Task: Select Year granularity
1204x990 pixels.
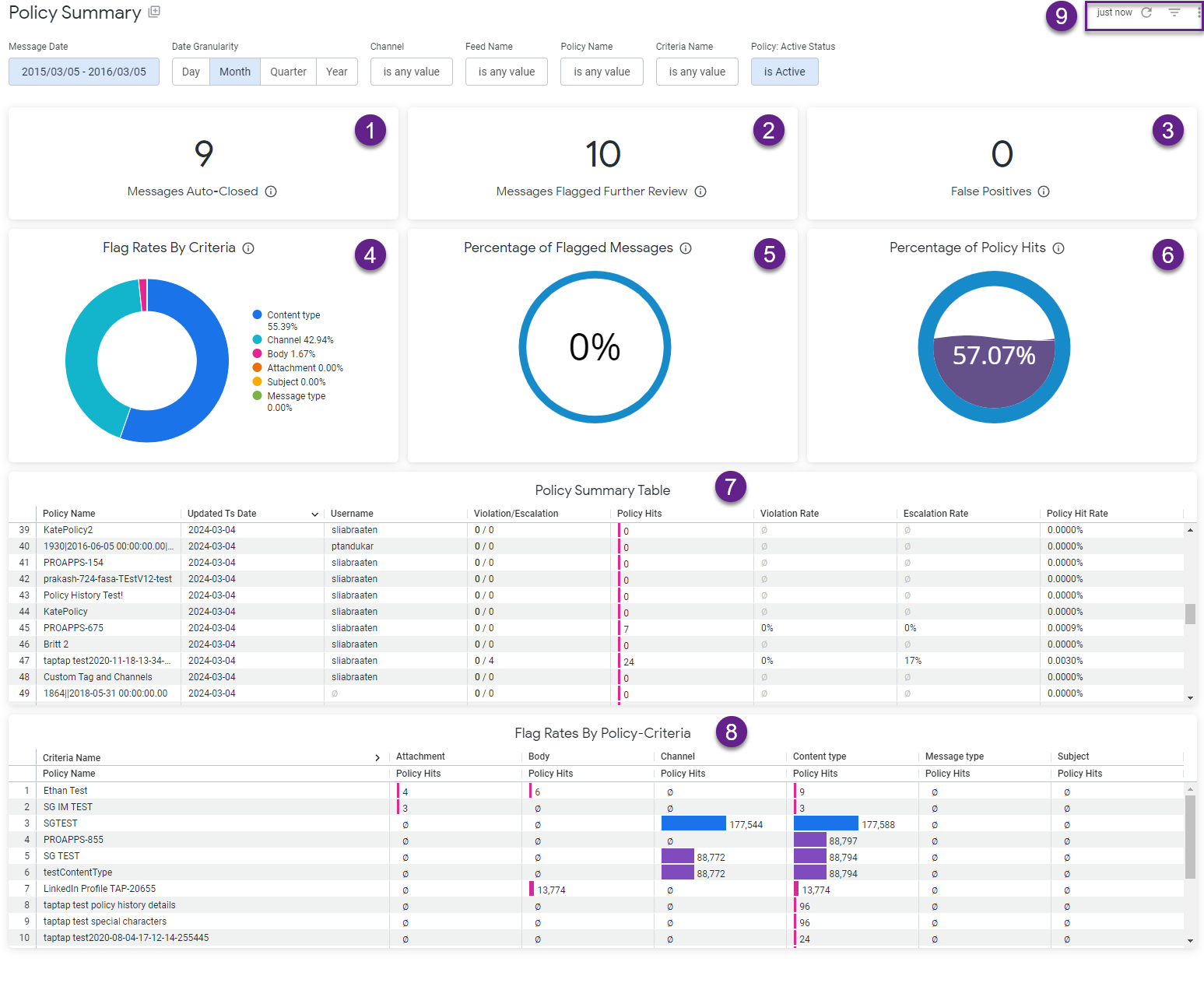Action: click(x=336, y=72)
